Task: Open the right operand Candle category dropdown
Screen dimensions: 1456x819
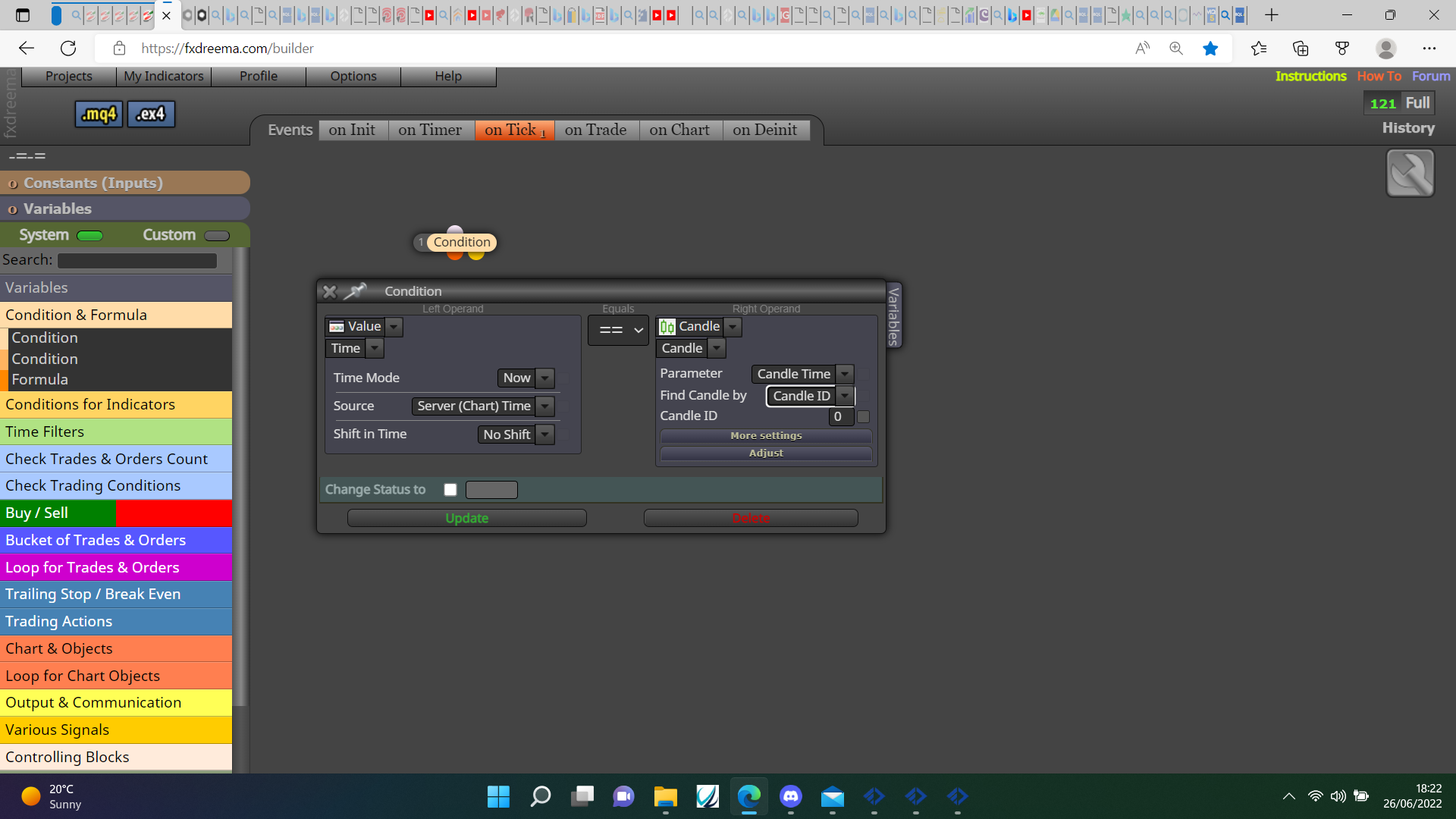Action: pos(733,327)
